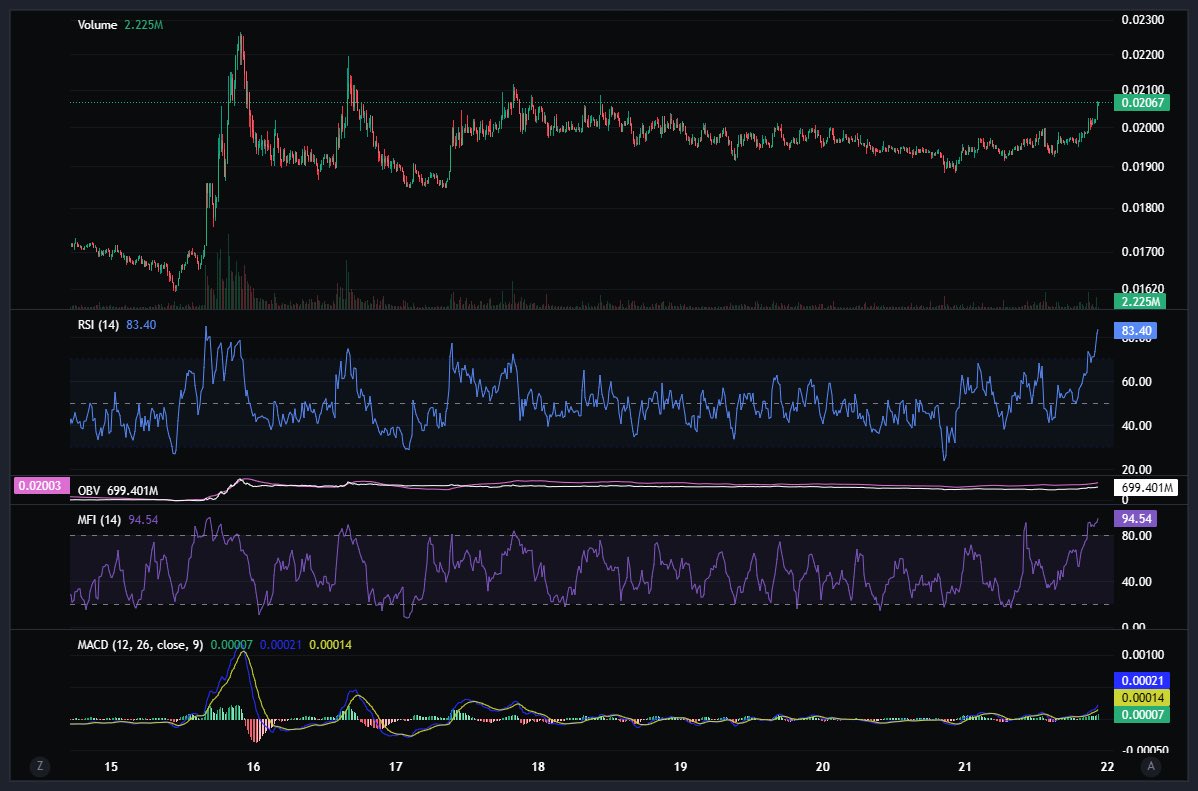Toggle the A auto-scale button at bottom right
Viewport: 1198px width, 791px height.
click(x=1151, y=766)
